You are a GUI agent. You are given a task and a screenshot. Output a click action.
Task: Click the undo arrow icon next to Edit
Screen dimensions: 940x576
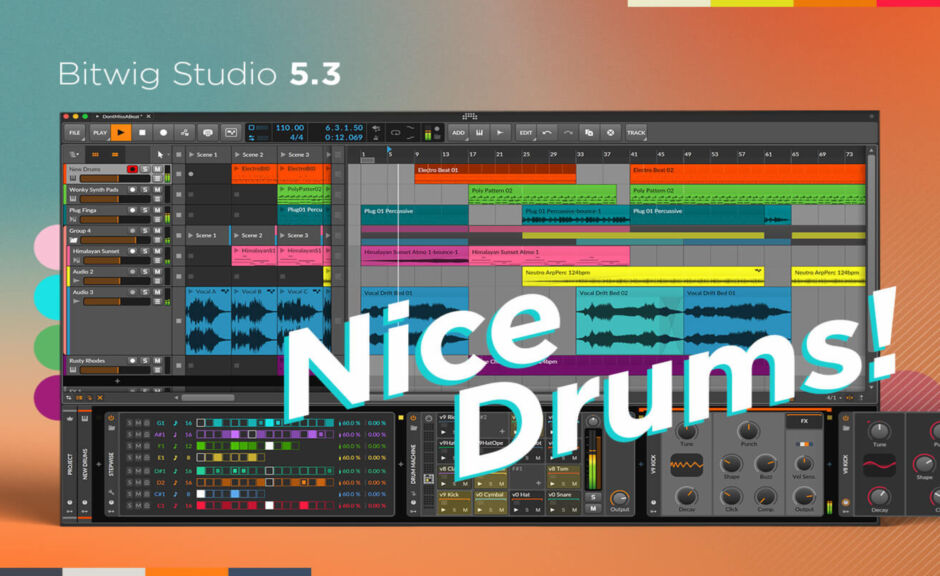click(x=547, y=131)
